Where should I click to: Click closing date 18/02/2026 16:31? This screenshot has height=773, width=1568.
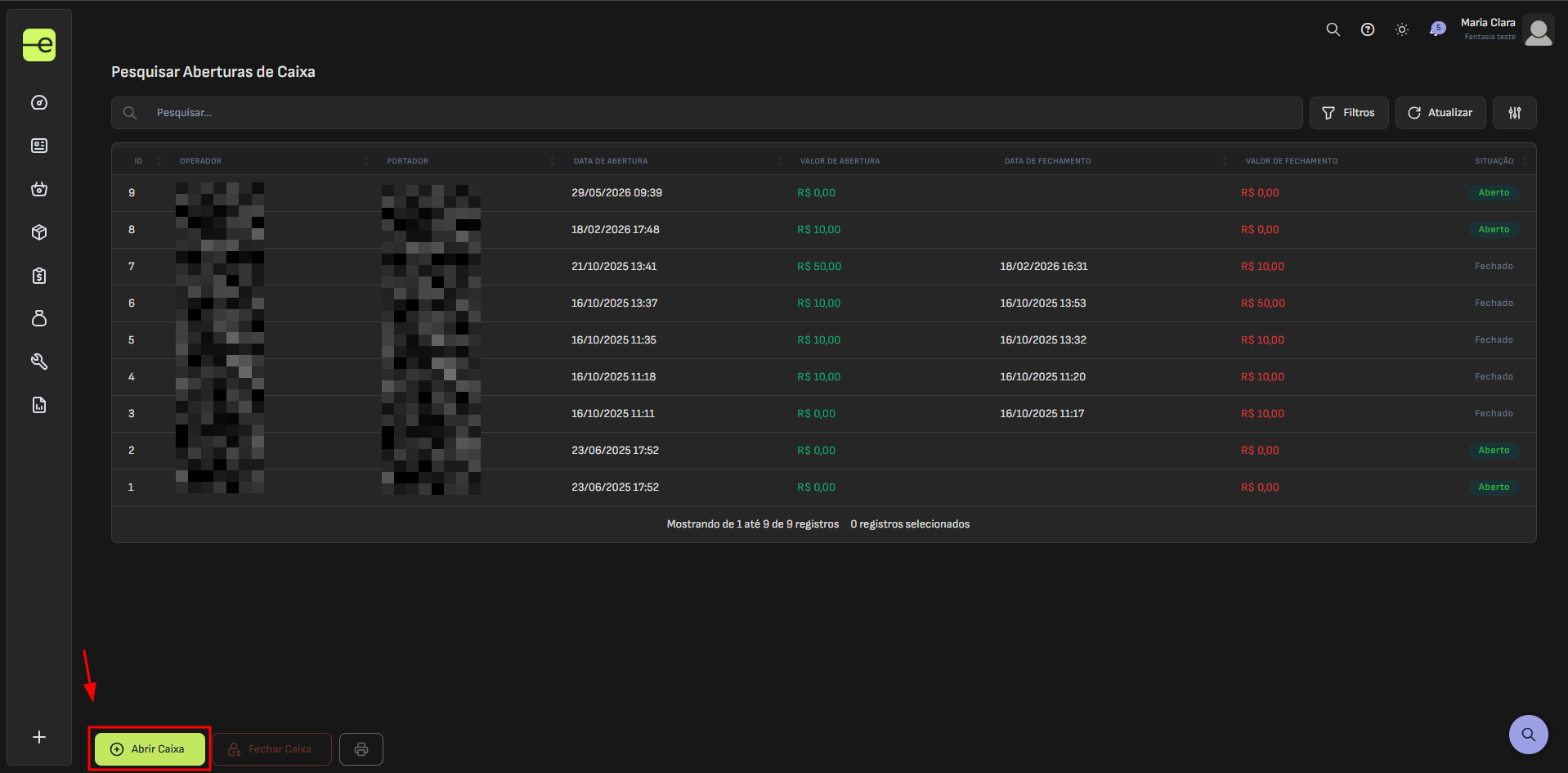(x=1043, y=267)
